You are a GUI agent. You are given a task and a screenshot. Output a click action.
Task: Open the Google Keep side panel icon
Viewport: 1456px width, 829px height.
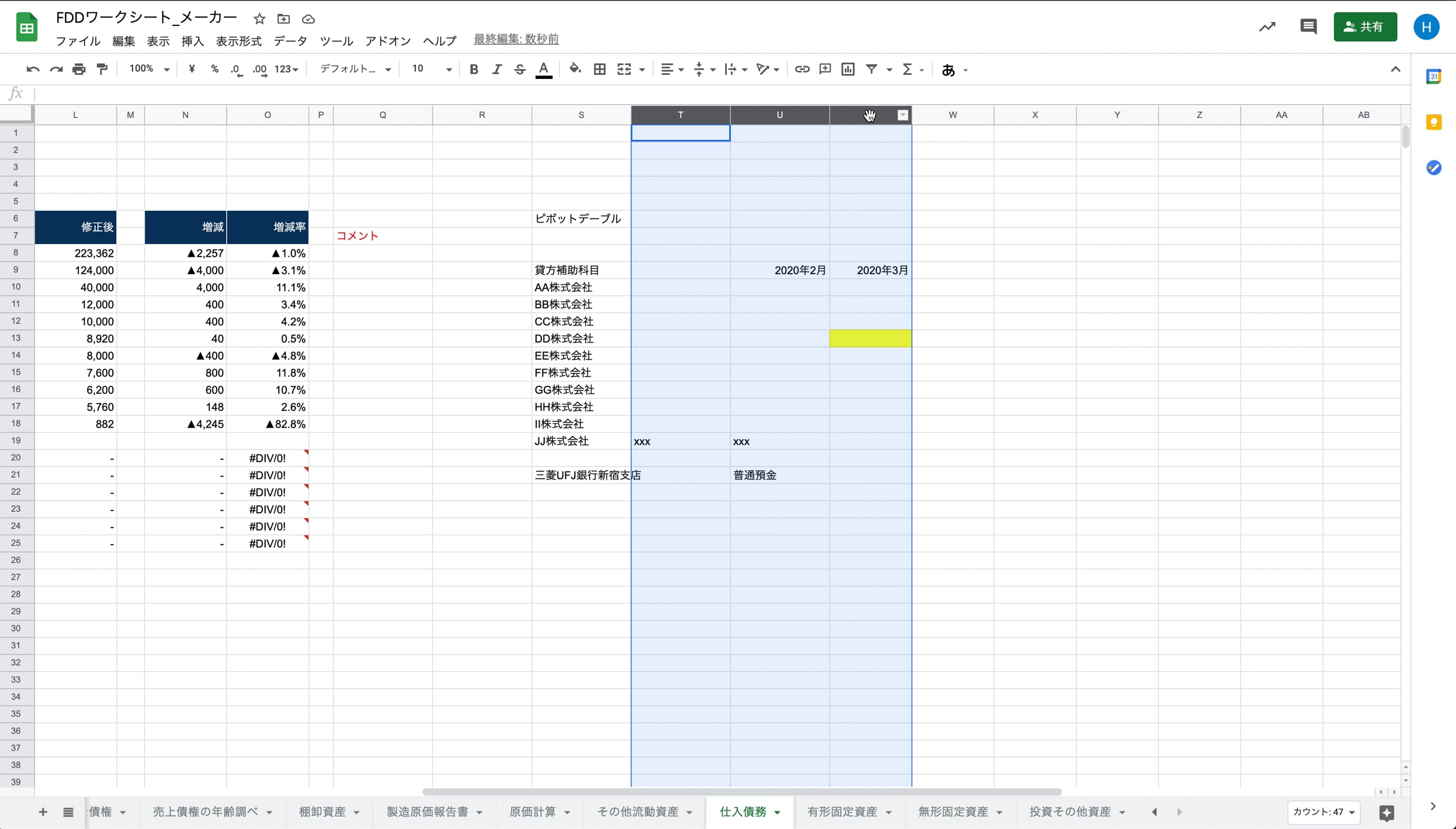click(1434, 122)
